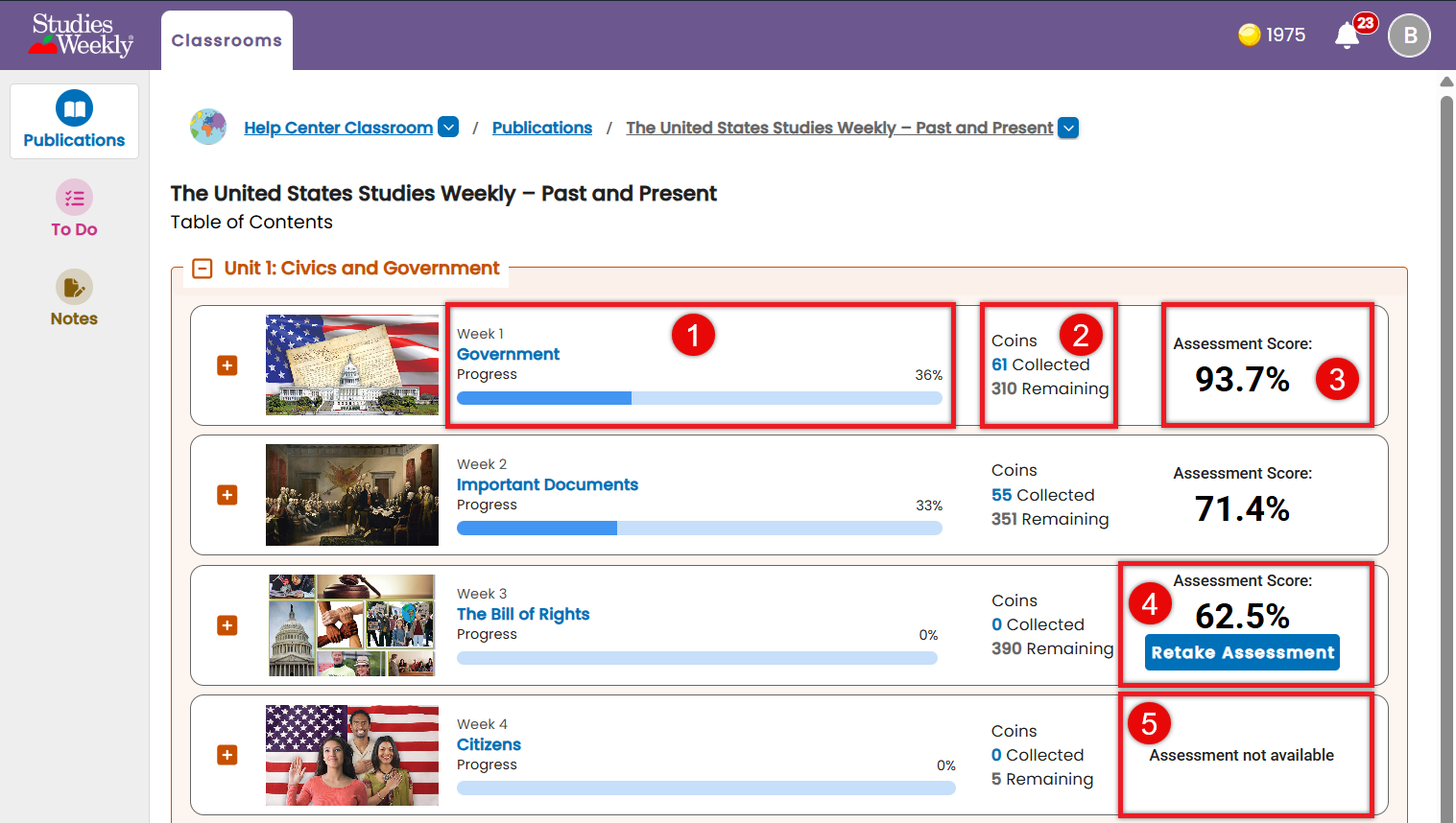Open the Important Documents article link
The height and width of the screenshot is (823, 1456).
pos(547,484)
